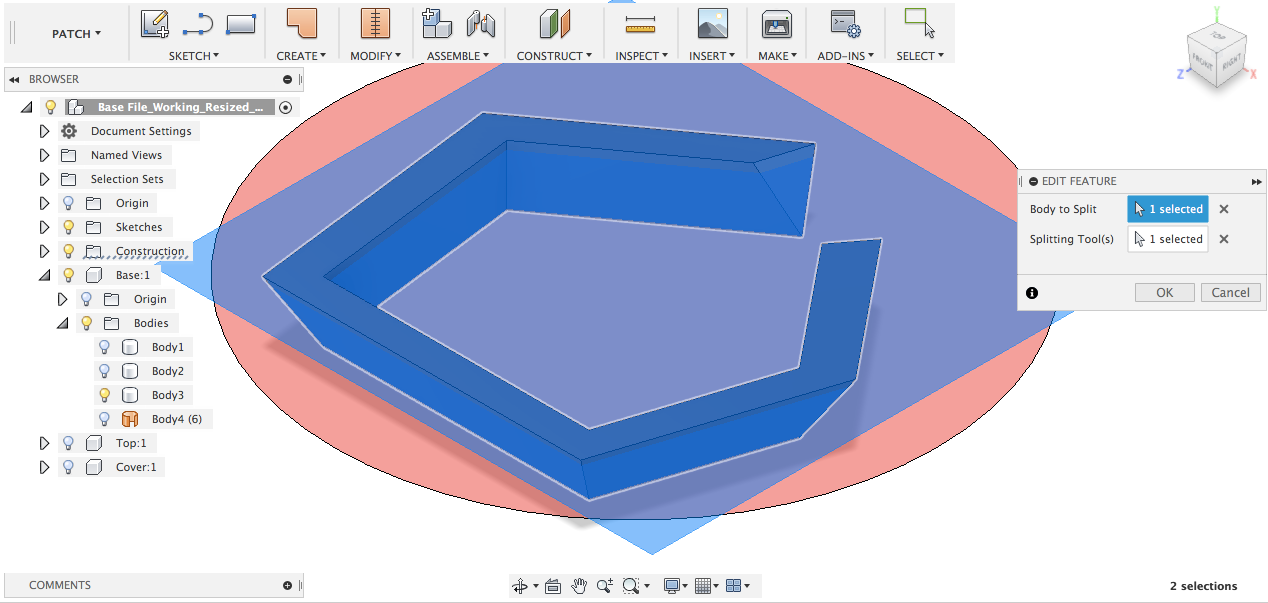
Task: Choose the rectangle sketch tool icon
Action: click(241, 23)
